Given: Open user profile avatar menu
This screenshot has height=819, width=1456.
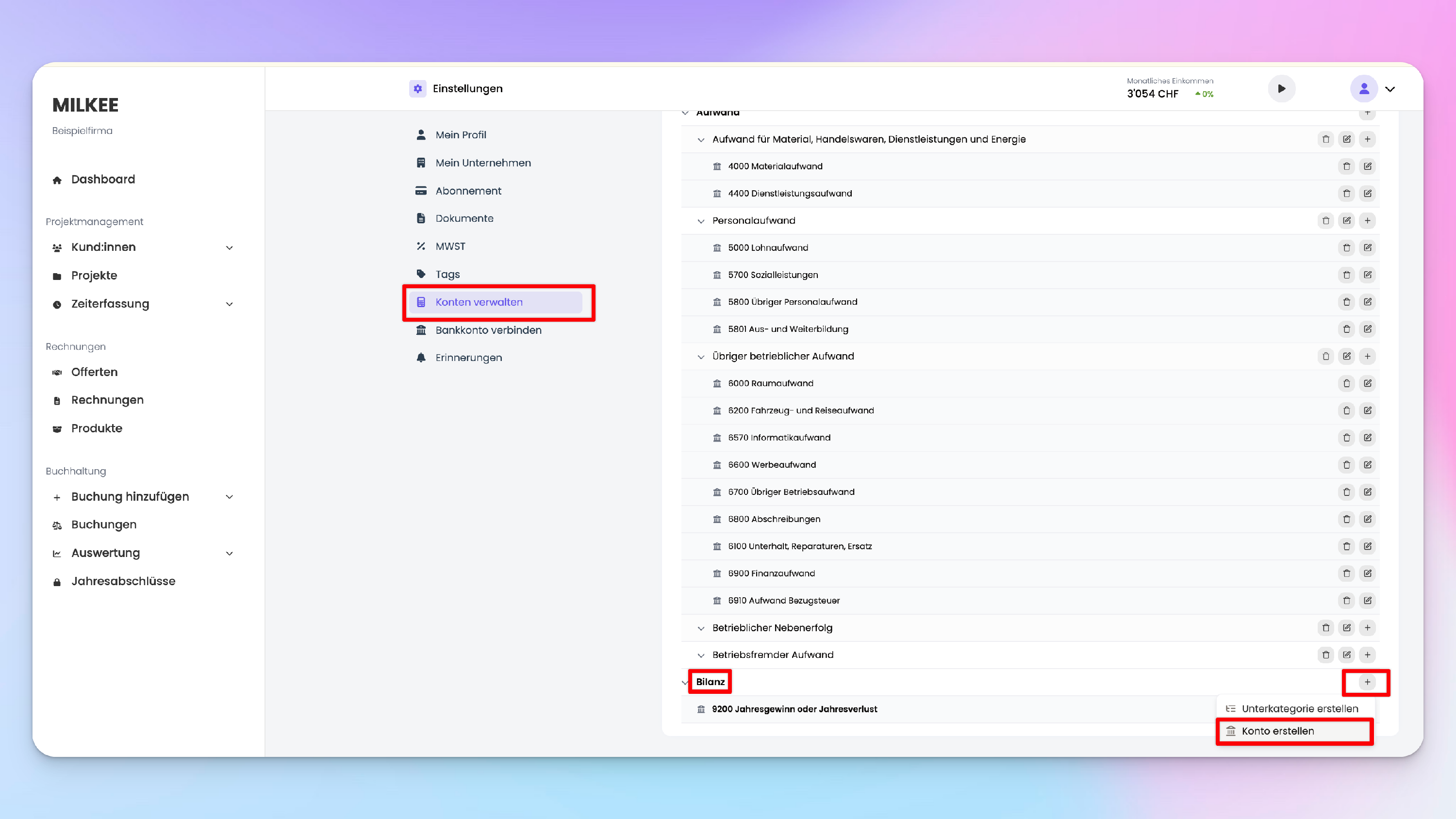Looking at the screenshot, I should 1364,89.
